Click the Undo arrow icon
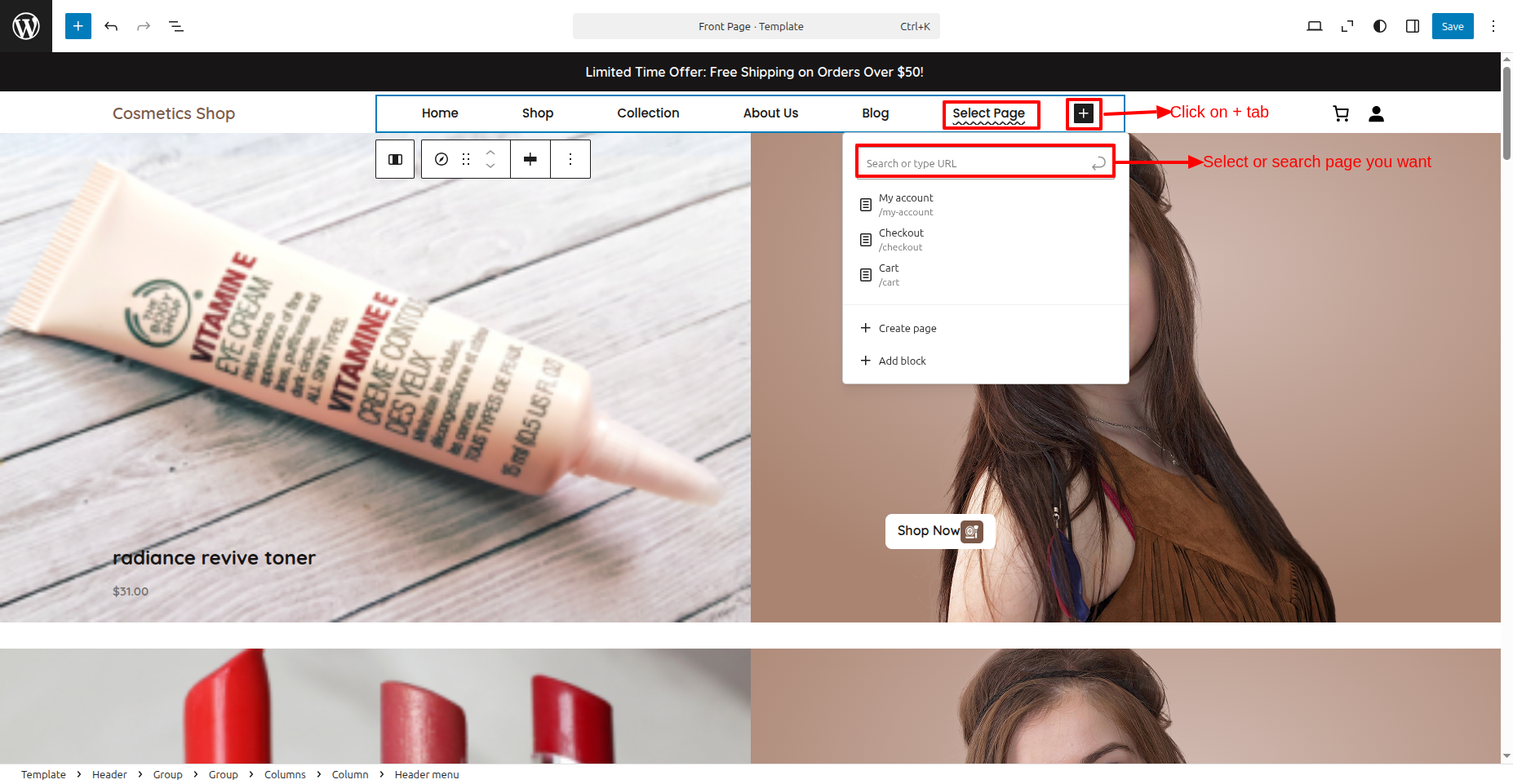Screen dimensions: 1513x784 [x=111, y=26]
